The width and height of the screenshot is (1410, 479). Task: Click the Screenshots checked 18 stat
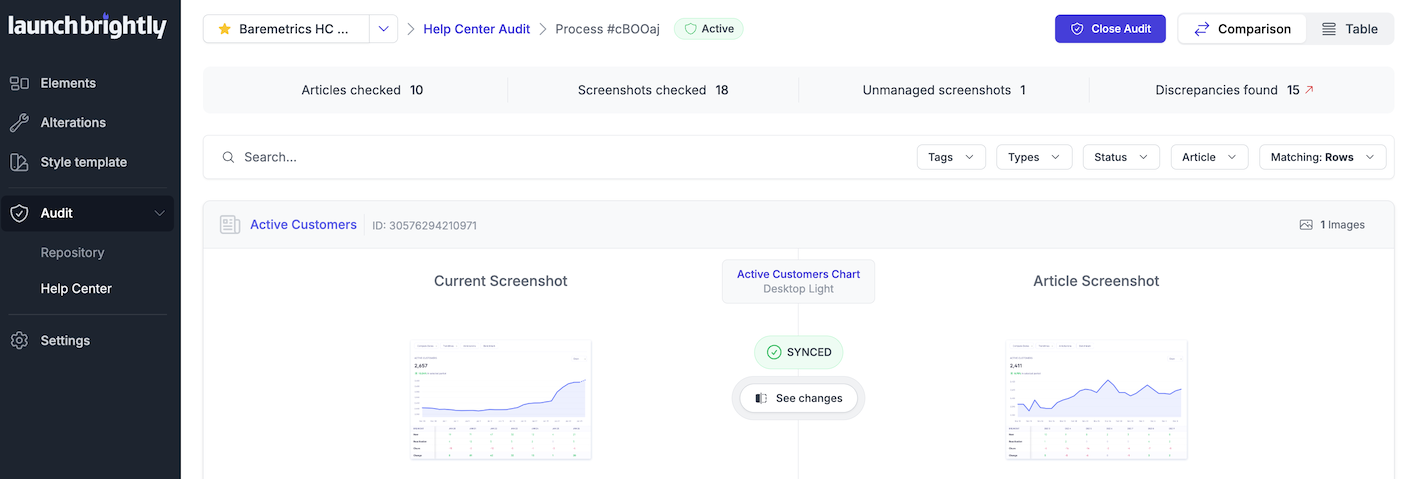[x=653, y=90]
